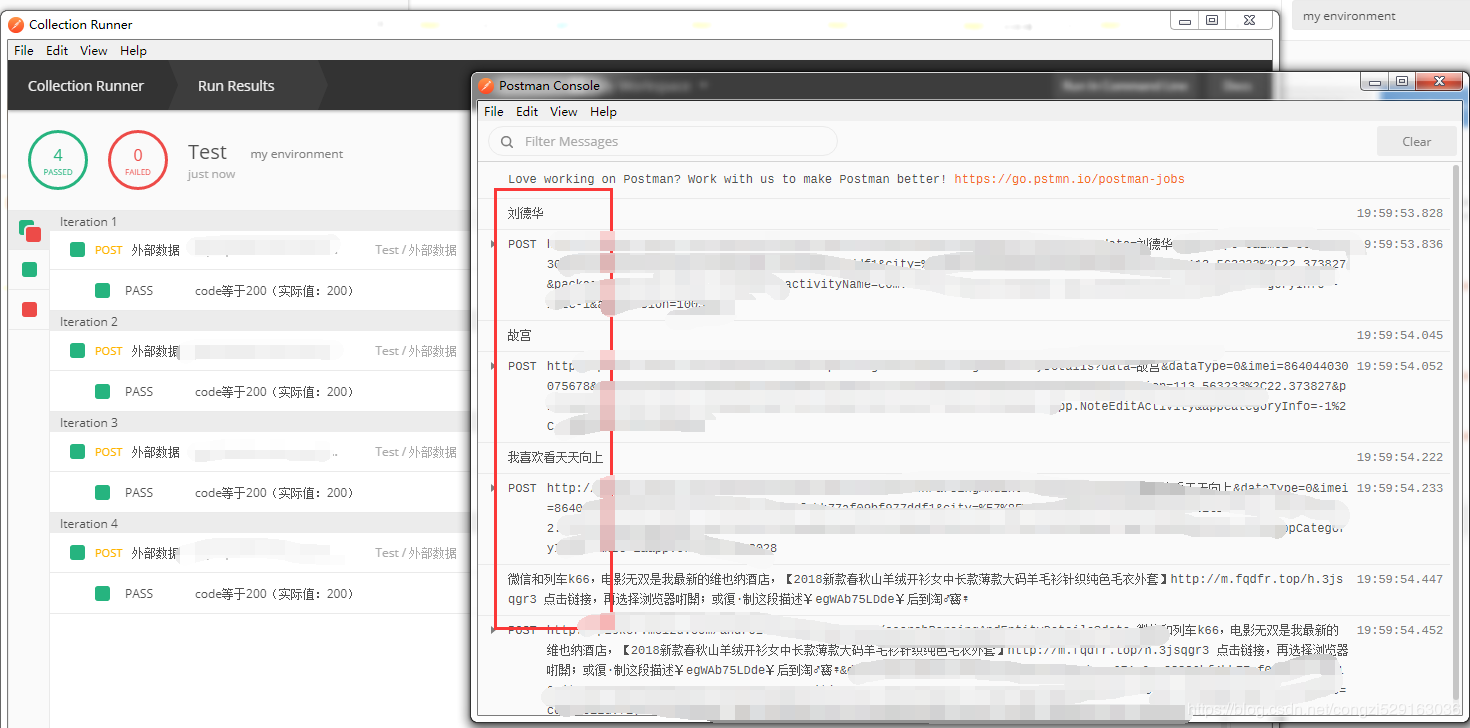The width and height of the screenshot is (1470, 728).
Task: Filter passed tests with the green sidebar square
Action: point(29,269)
